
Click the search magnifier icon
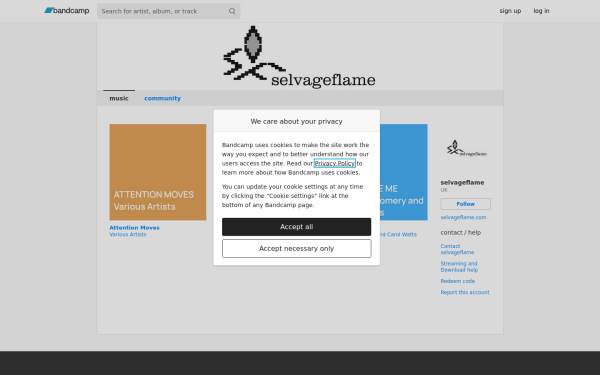(x=232, y=11)
